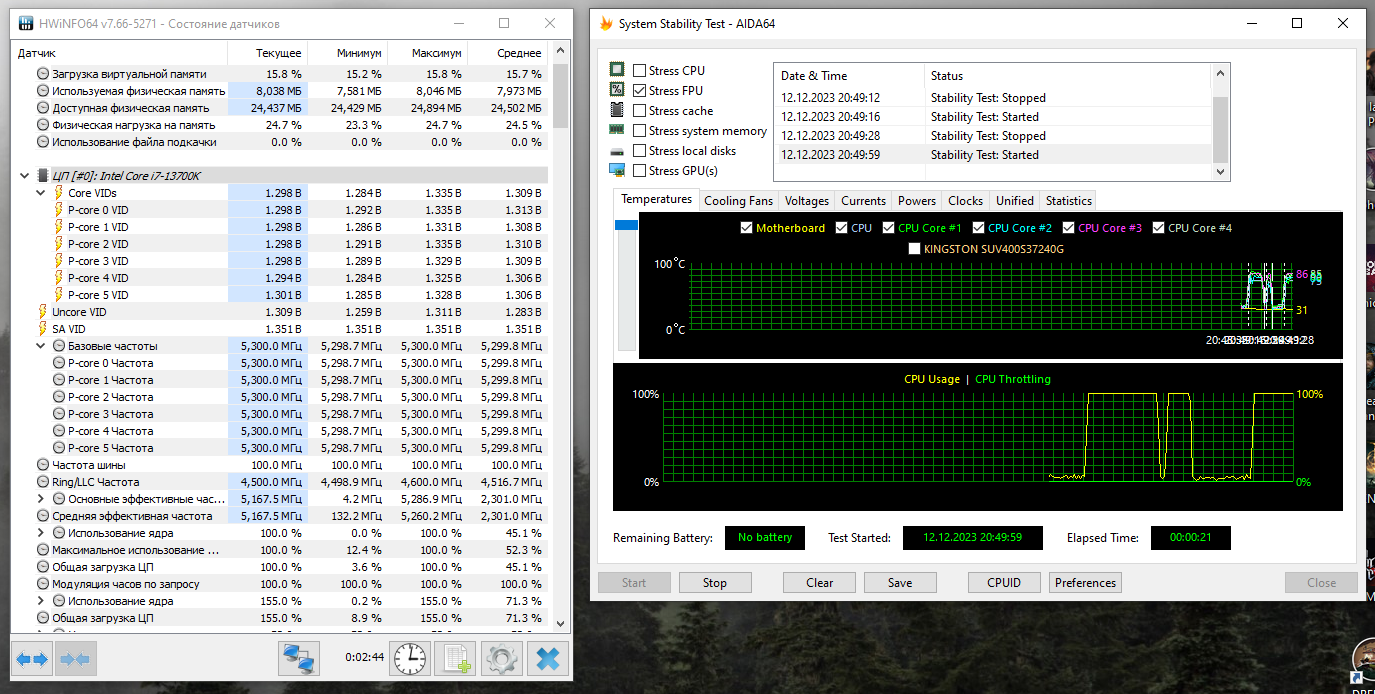The height and width of the screenshot is (694, 1375).
Task: Open CPUID from AIDA64
Action: pyautogui.click(x=1004, y=582)
